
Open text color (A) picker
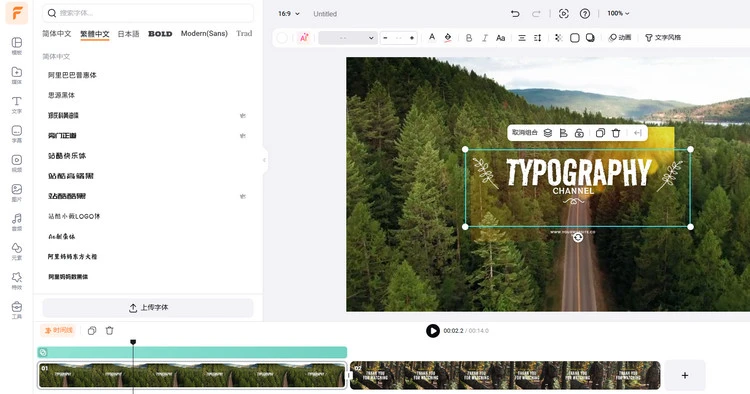pos(432,37)
